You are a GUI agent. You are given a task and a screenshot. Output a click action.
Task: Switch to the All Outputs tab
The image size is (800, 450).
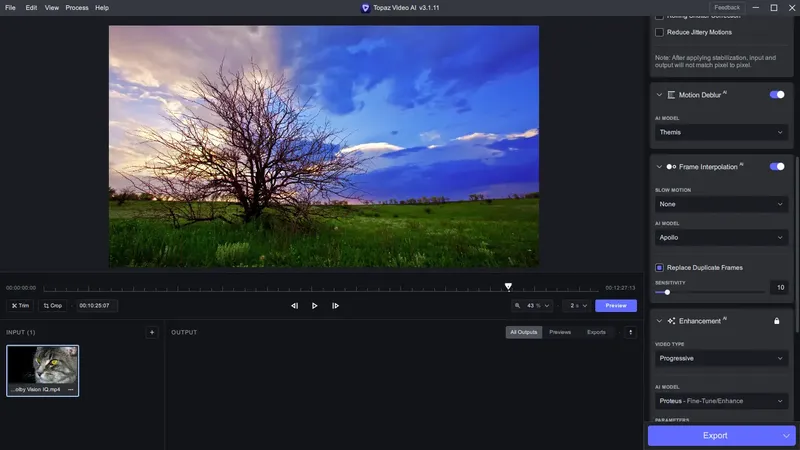(x=523, y=332)
